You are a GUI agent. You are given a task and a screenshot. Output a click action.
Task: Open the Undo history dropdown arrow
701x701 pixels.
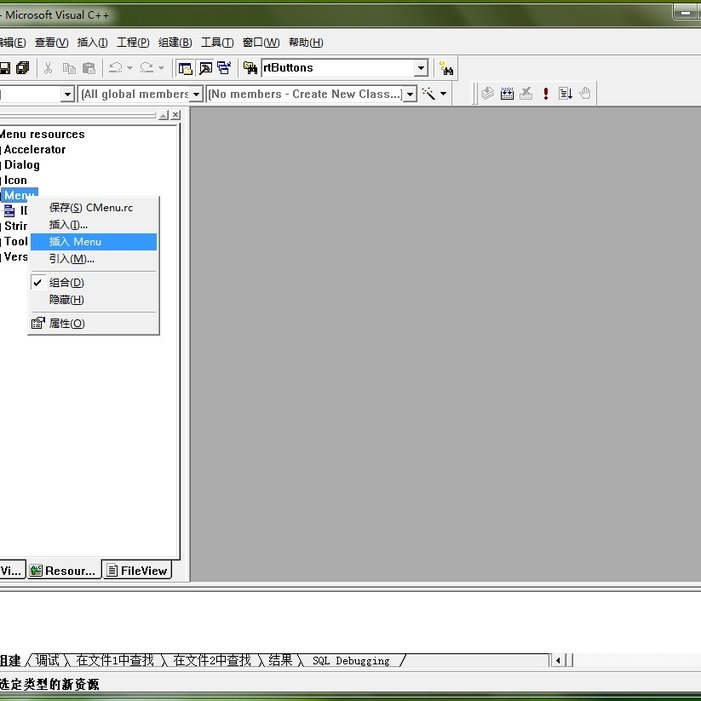point(130,68)
